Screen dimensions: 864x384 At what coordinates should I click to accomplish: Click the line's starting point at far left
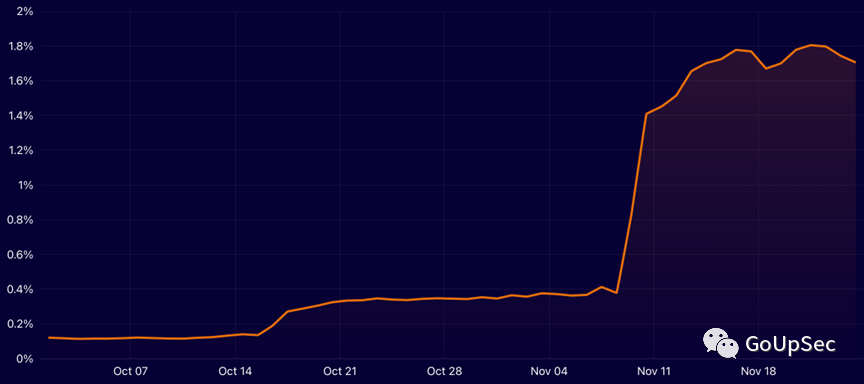point(49,337)
